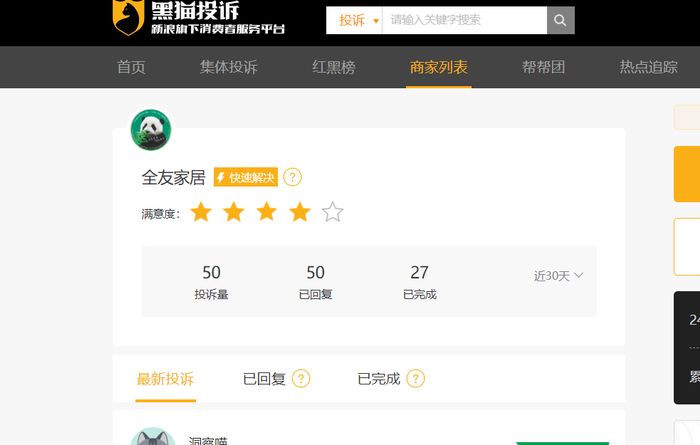Click the cat avatar of the complaint poster

pos(153,437)
